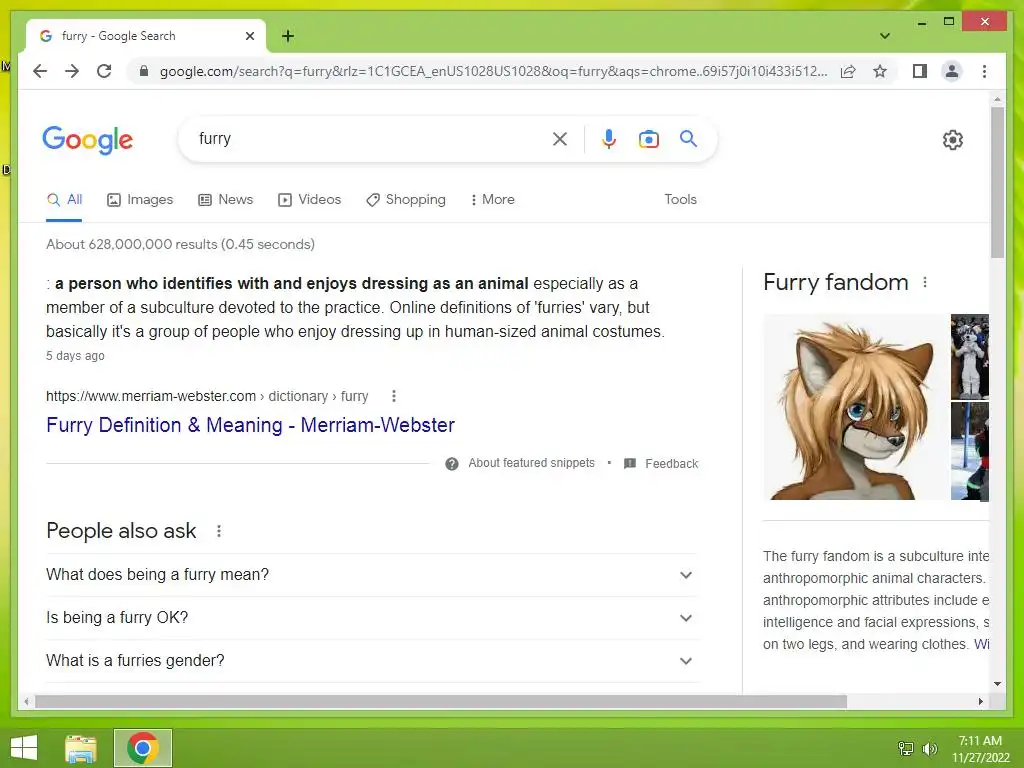
Task: Go back using the browser back arrow
Action: tap(40, 71)
